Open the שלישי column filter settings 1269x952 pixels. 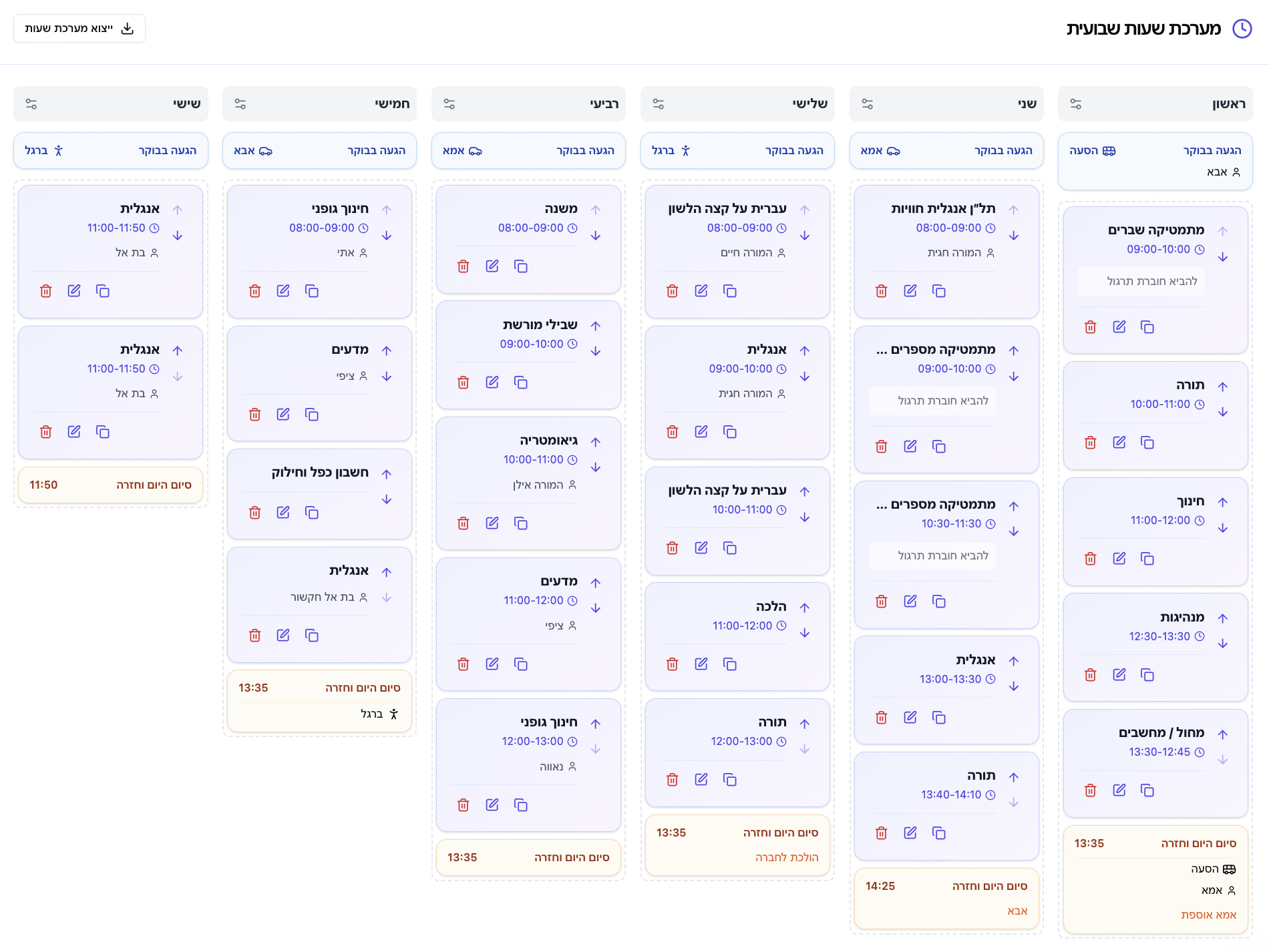658,104
